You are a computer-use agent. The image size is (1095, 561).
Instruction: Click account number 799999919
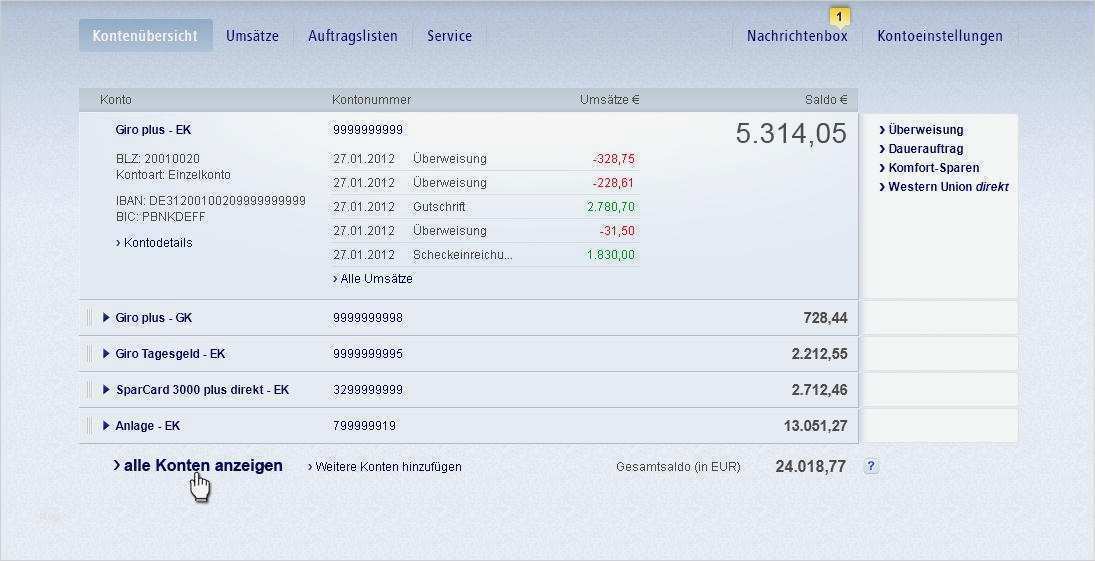(365, 425)
